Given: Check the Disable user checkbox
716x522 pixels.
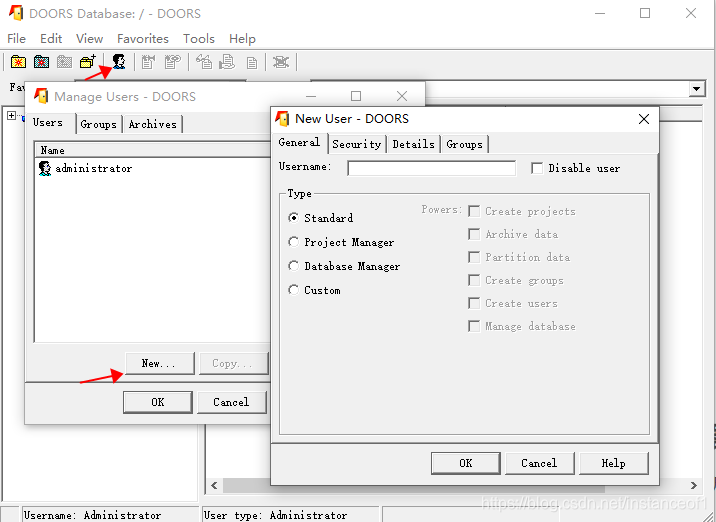Looking at the screenshot, I should (x=537, y=168).
